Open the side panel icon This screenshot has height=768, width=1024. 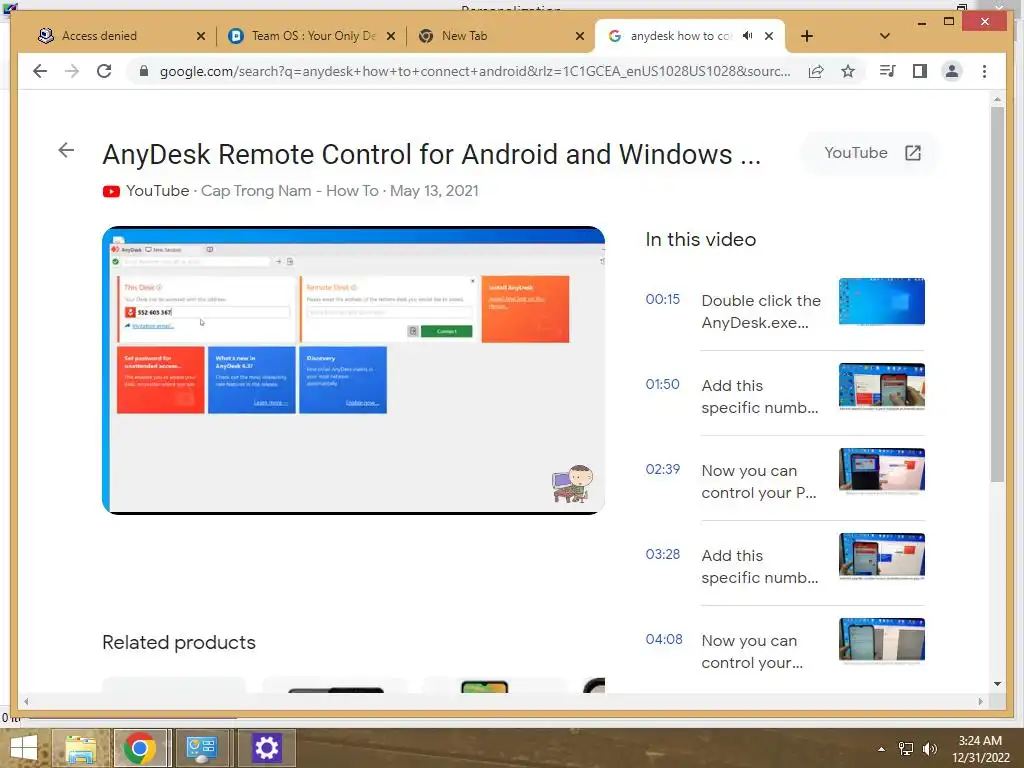pos(920,71)
